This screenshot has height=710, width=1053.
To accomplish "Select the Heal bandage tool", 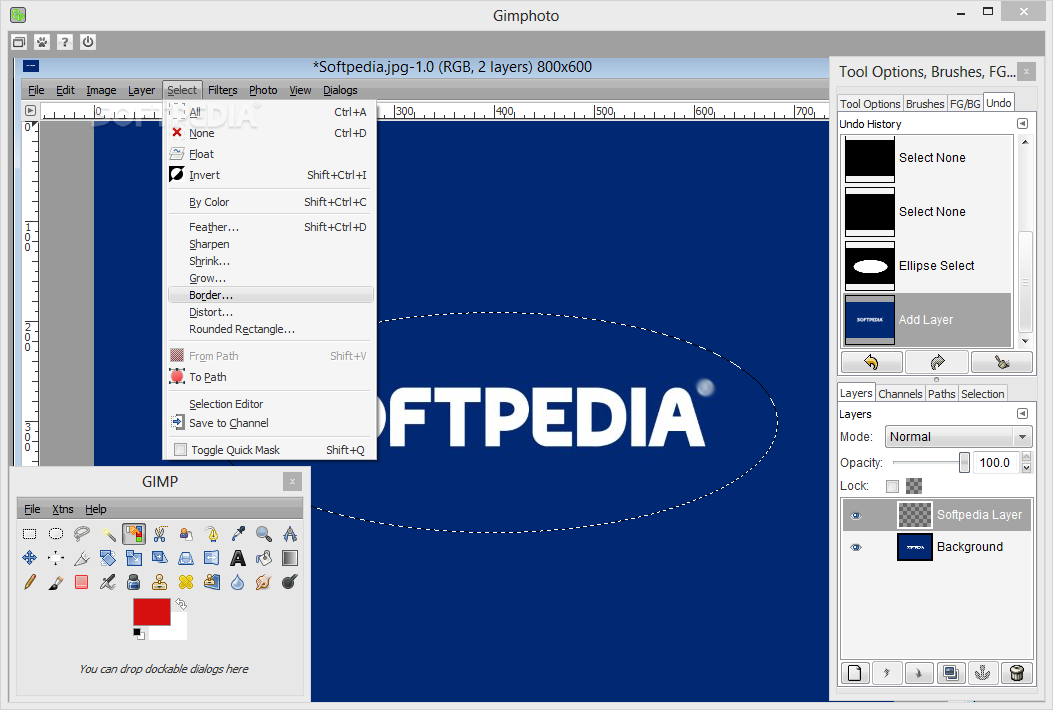I will pos(186,582).
